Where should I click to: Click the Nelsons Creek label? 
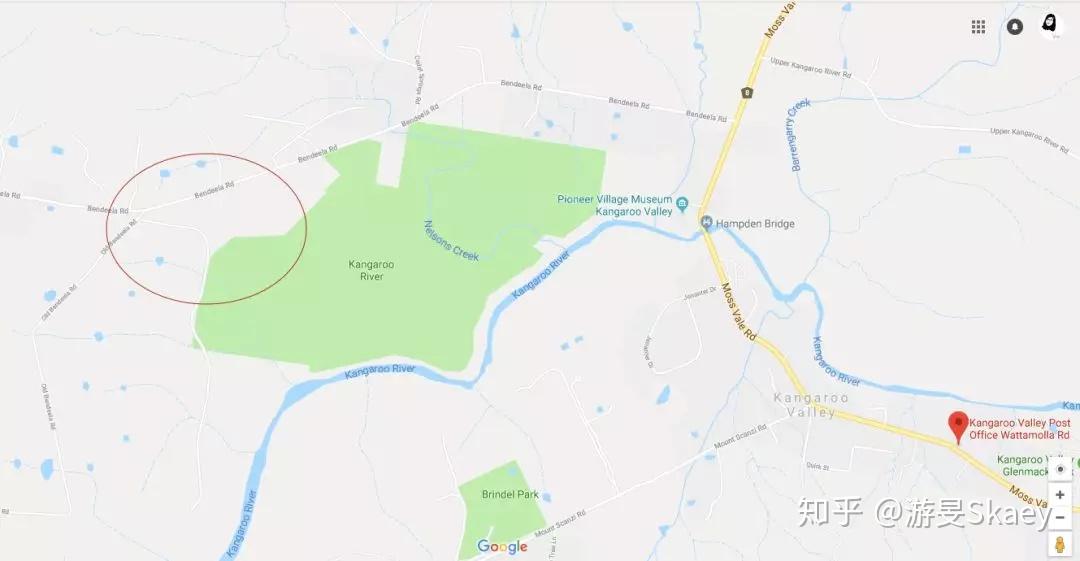point(451,241)
